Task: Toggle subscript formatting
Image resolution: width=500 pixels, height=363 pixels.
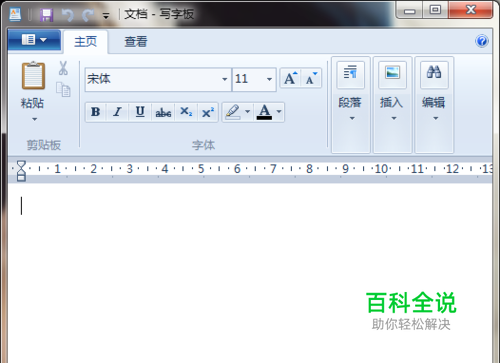Action: [186, 112]
